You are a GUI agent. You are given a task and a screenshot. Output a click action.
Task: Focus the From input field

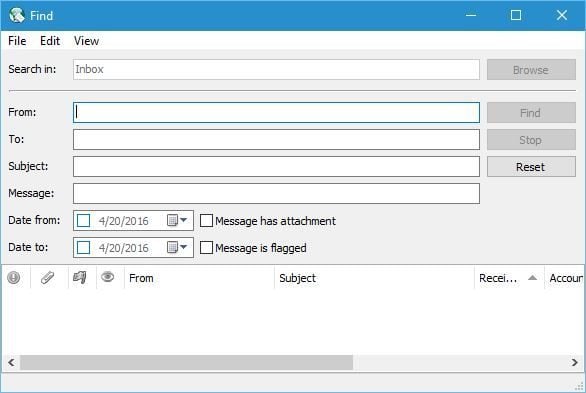pyautogui.click(x=276, y=112)
